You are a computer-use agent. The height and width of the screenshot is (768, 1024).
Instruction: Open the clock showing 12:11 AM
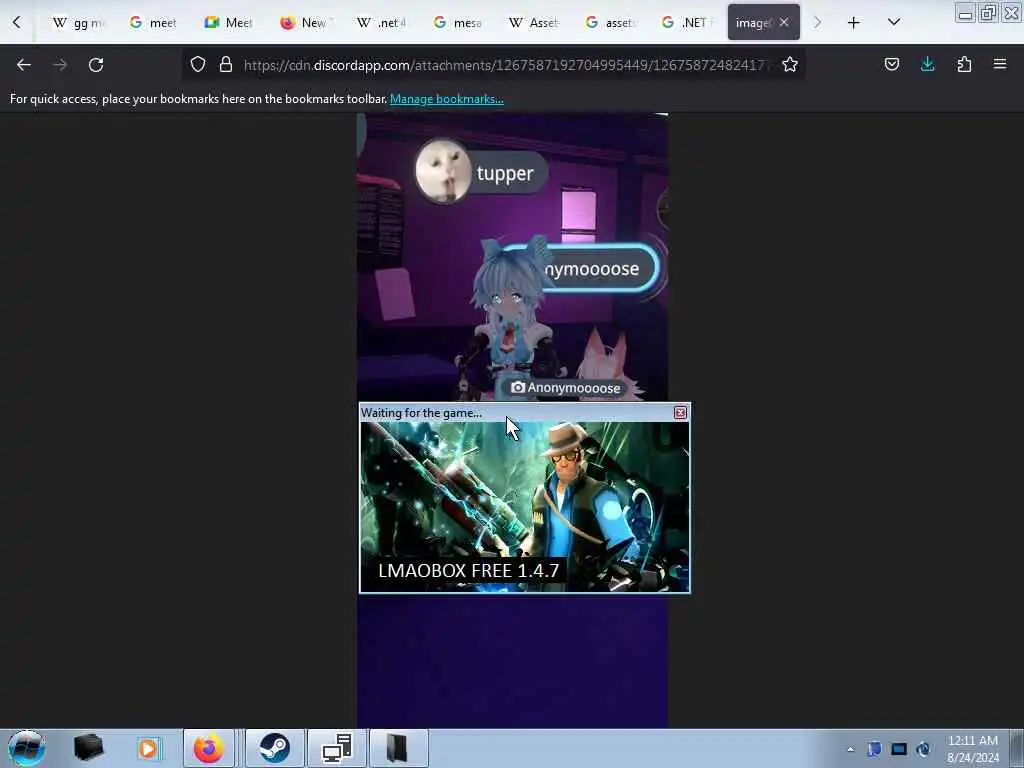pos(973,749)
